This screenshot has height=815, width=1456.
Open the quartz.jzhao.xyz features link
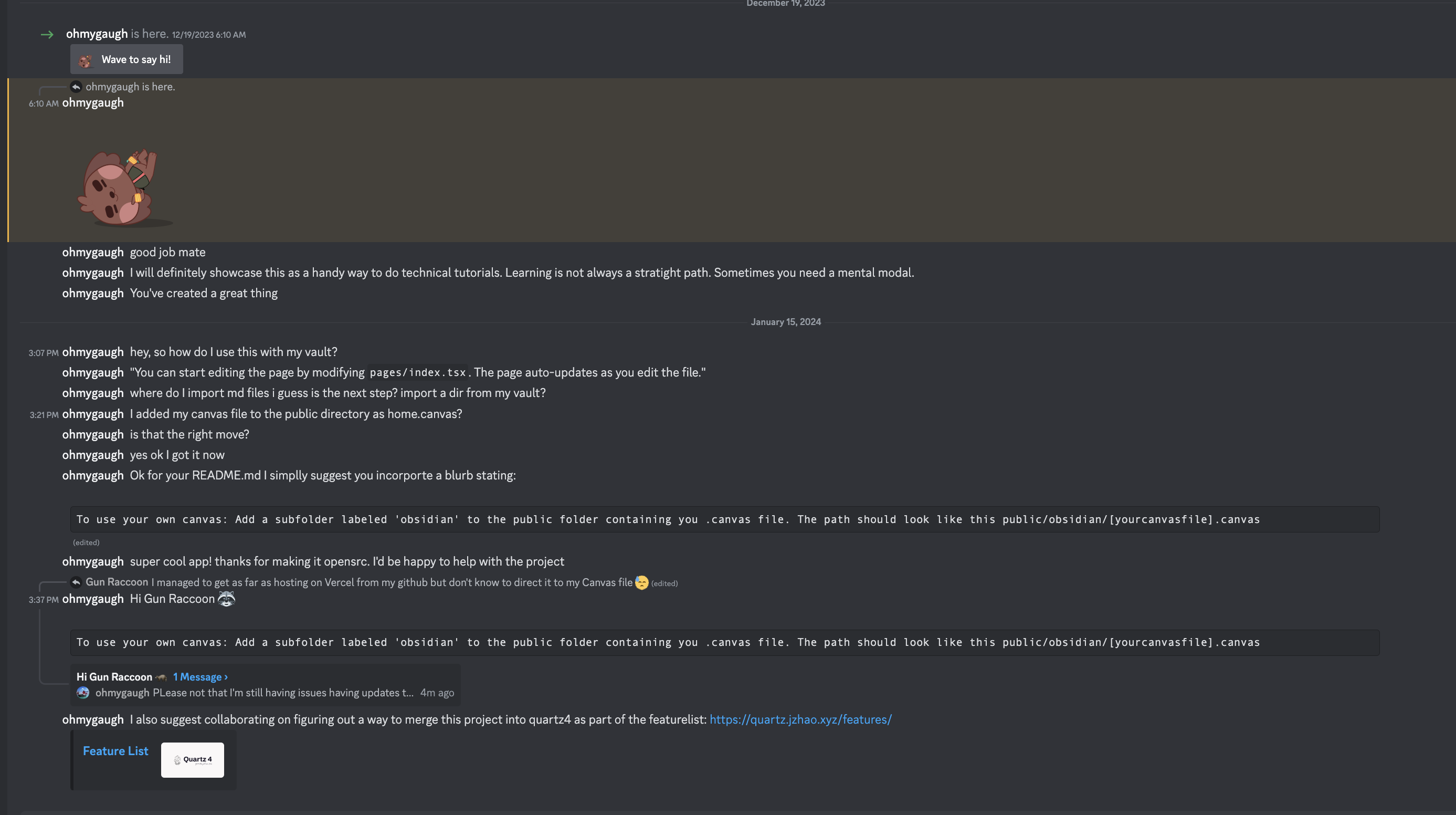(x=800, y=719)
